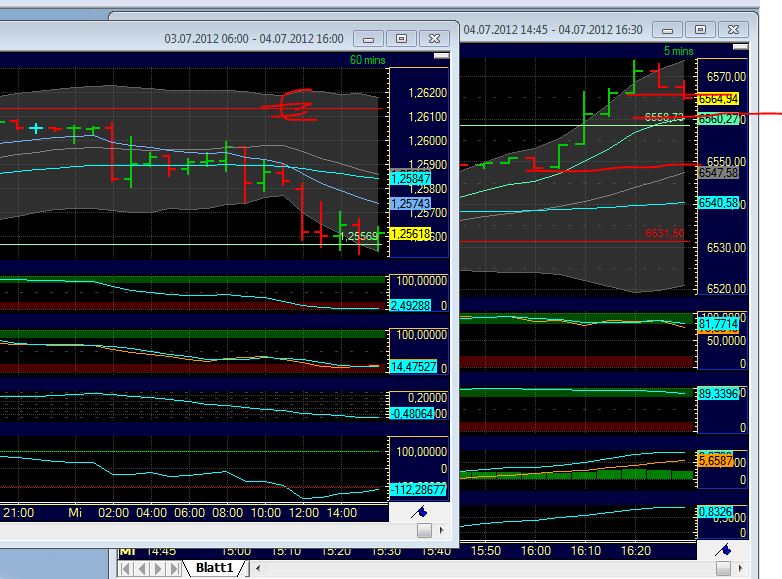Click the cyan 6540,58 price label
Image resolution: width=782 pixels, height=579 pixels.
tap(718, 203)
